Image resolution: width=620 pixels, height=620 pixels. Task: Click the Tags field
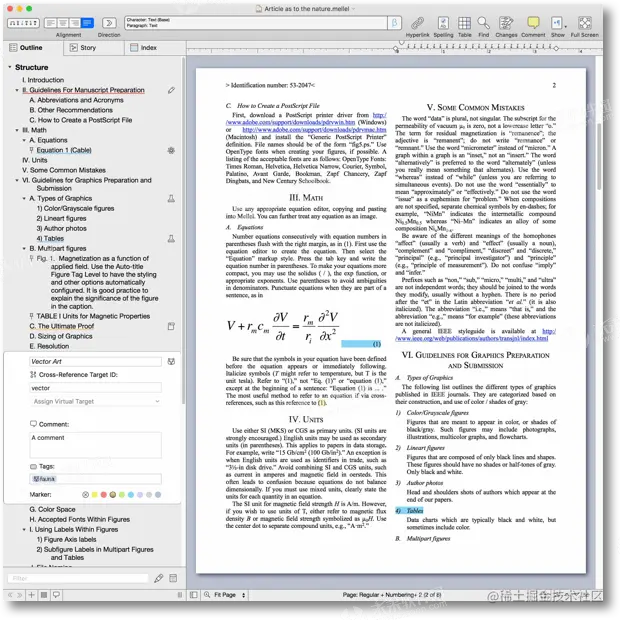[x=95, y=479]
